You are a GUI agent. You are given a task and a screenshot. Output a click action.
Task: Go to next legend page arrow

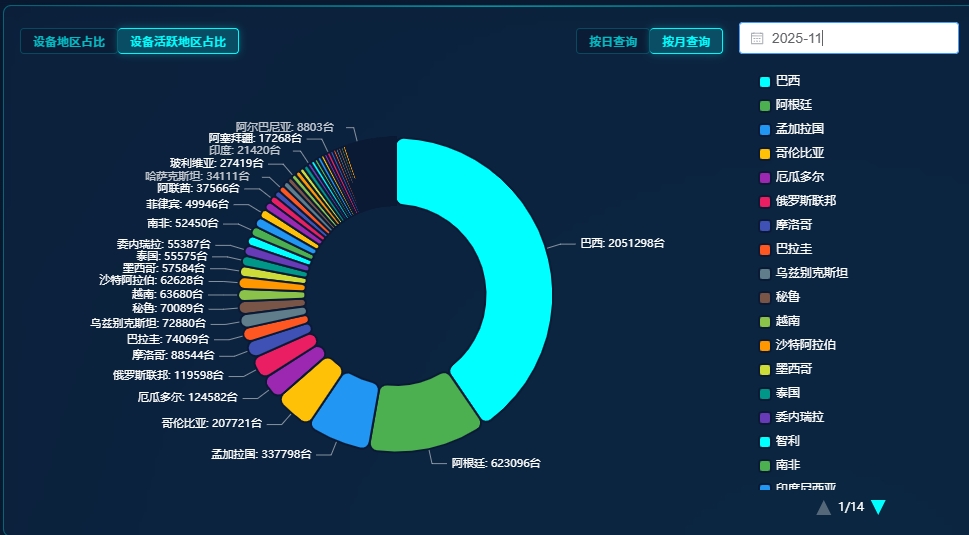pos(878,507)
